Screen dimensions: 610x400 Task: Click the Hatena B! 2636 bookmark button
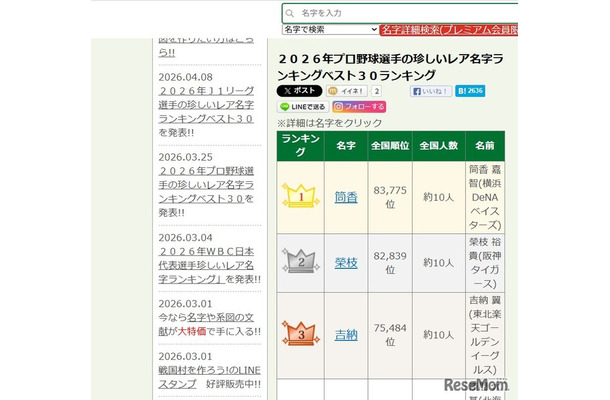tap(470, 91)
